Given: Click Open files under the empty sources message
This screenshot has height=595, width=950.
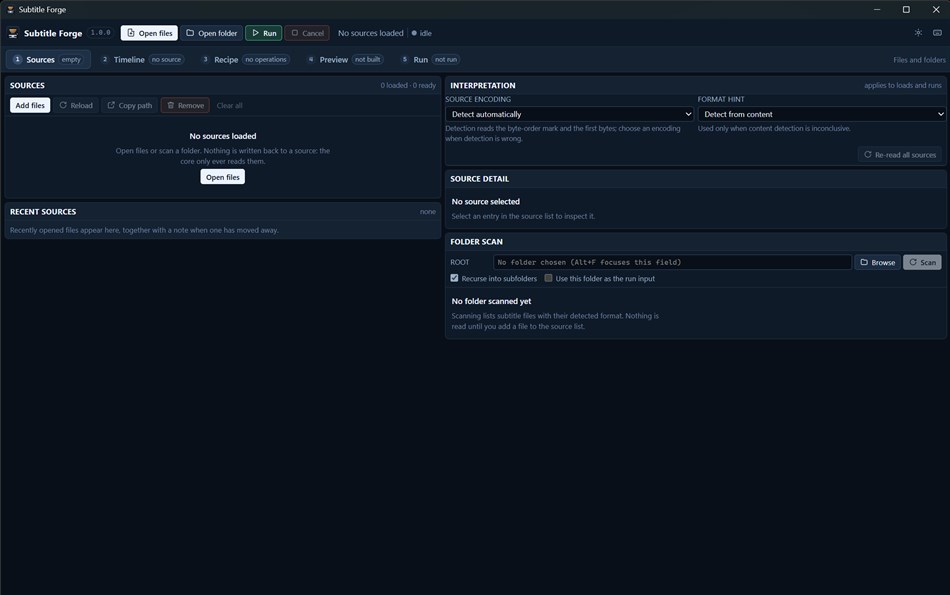Looking at the screenshot, I should 222,177.
